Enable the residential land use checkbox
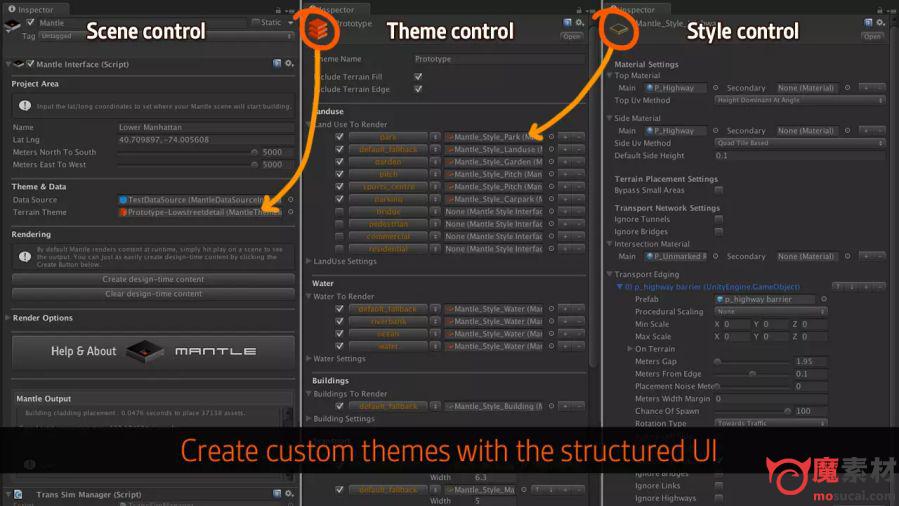Viewport: 899px width, 506px height. coord(339,249)
